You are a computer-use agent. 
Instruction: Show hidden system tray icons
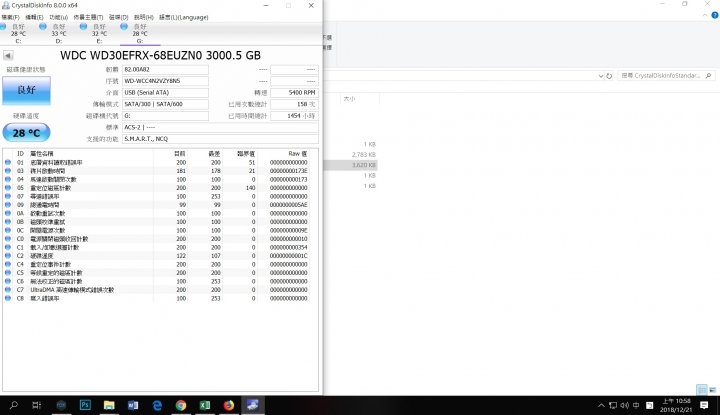[x=601, y=405]
